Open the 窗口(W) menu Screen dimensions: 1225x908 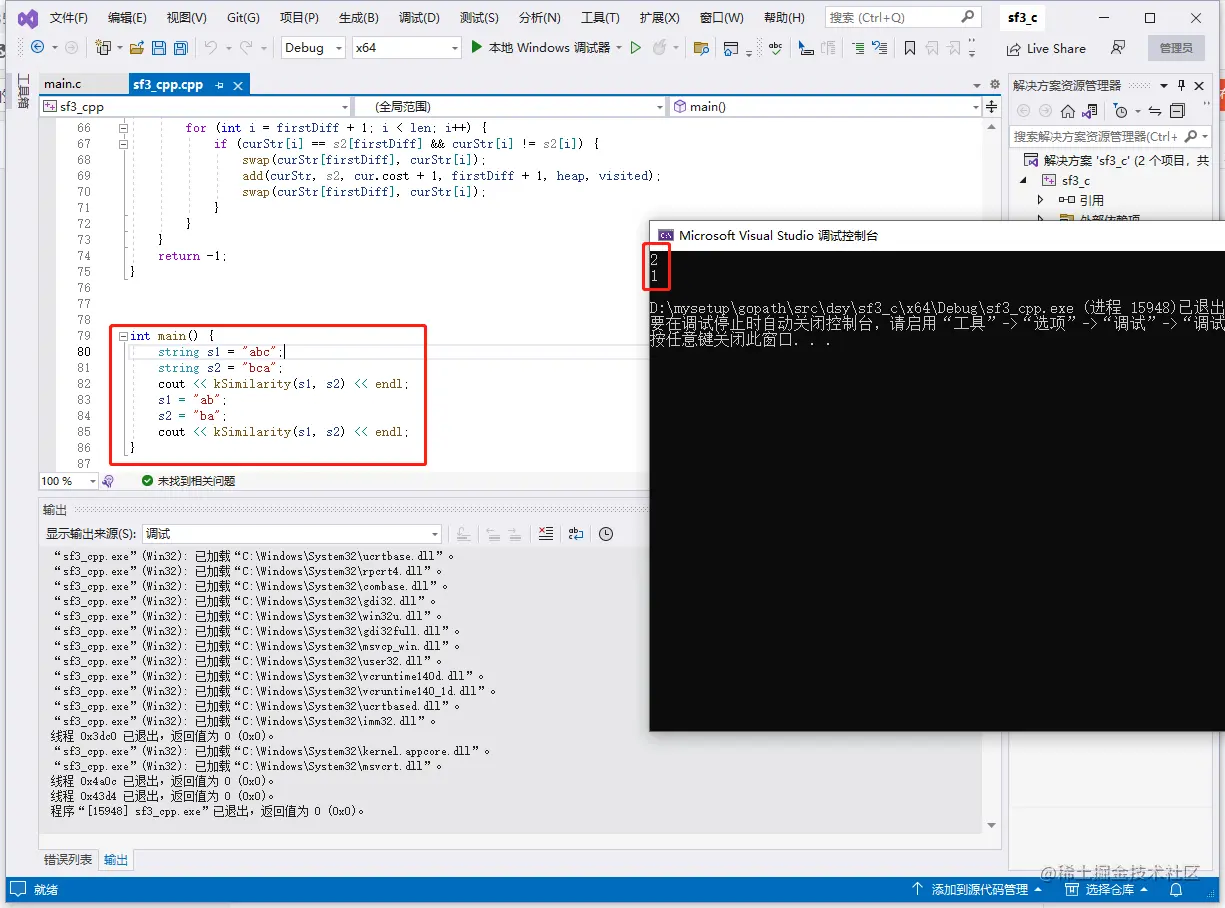721,18
